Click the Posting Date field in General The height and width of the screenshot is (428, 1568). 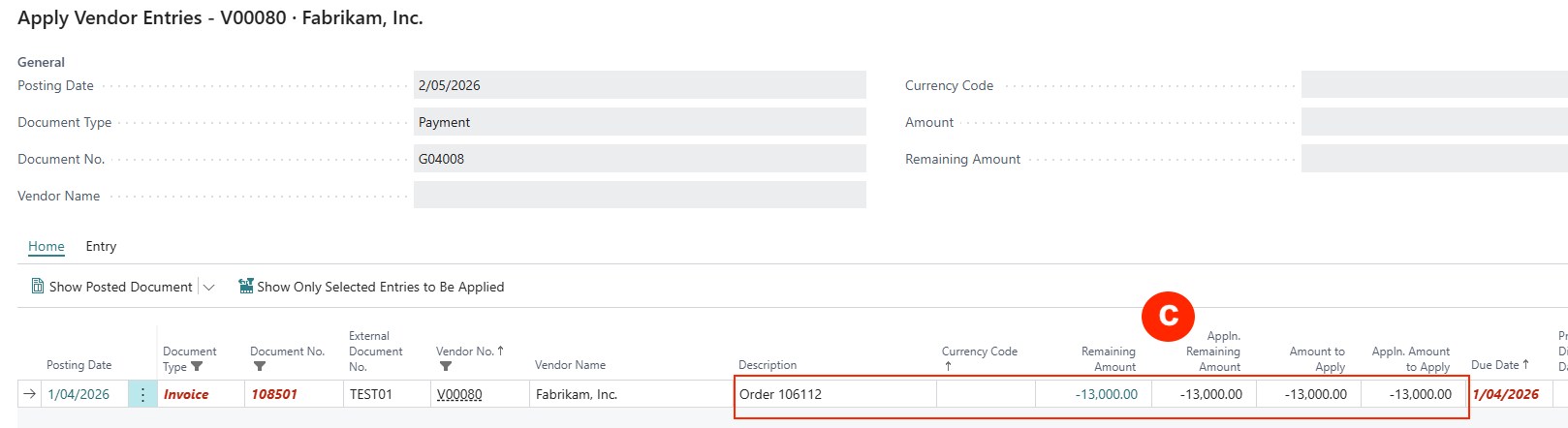click(640, 85)
